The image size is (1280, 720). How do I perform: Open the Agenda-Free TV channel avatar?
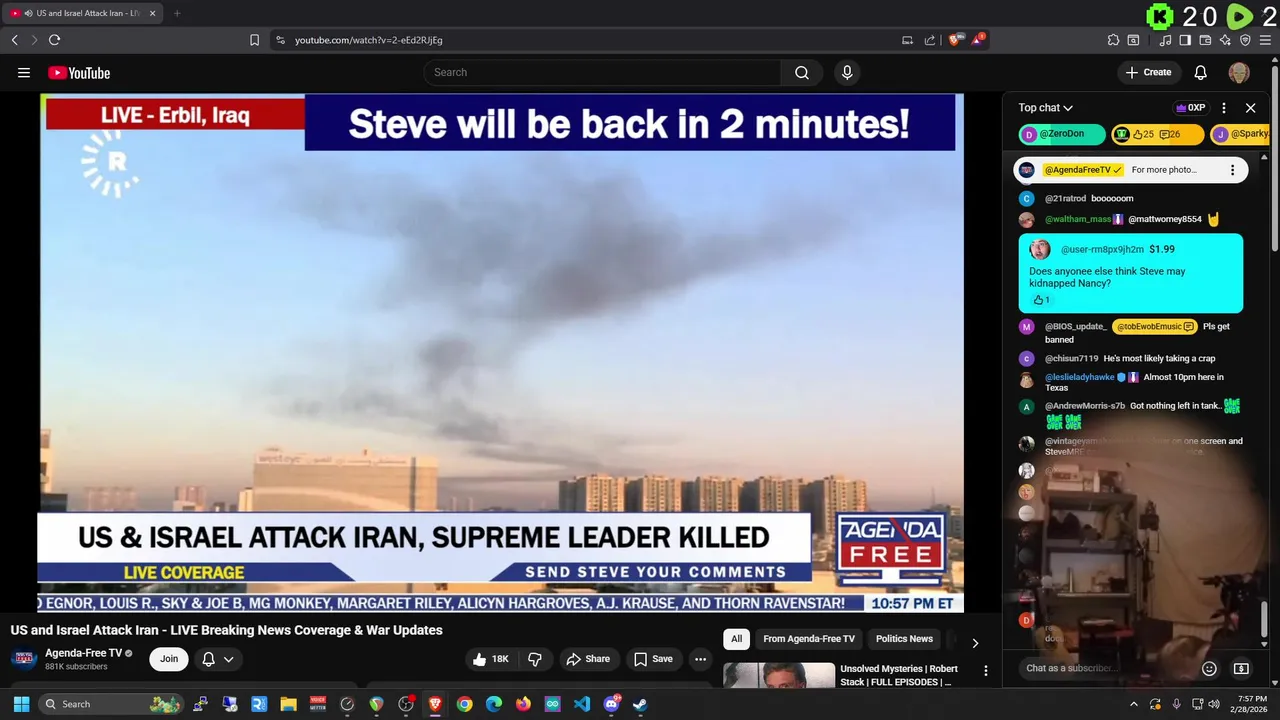pos(25,659)
